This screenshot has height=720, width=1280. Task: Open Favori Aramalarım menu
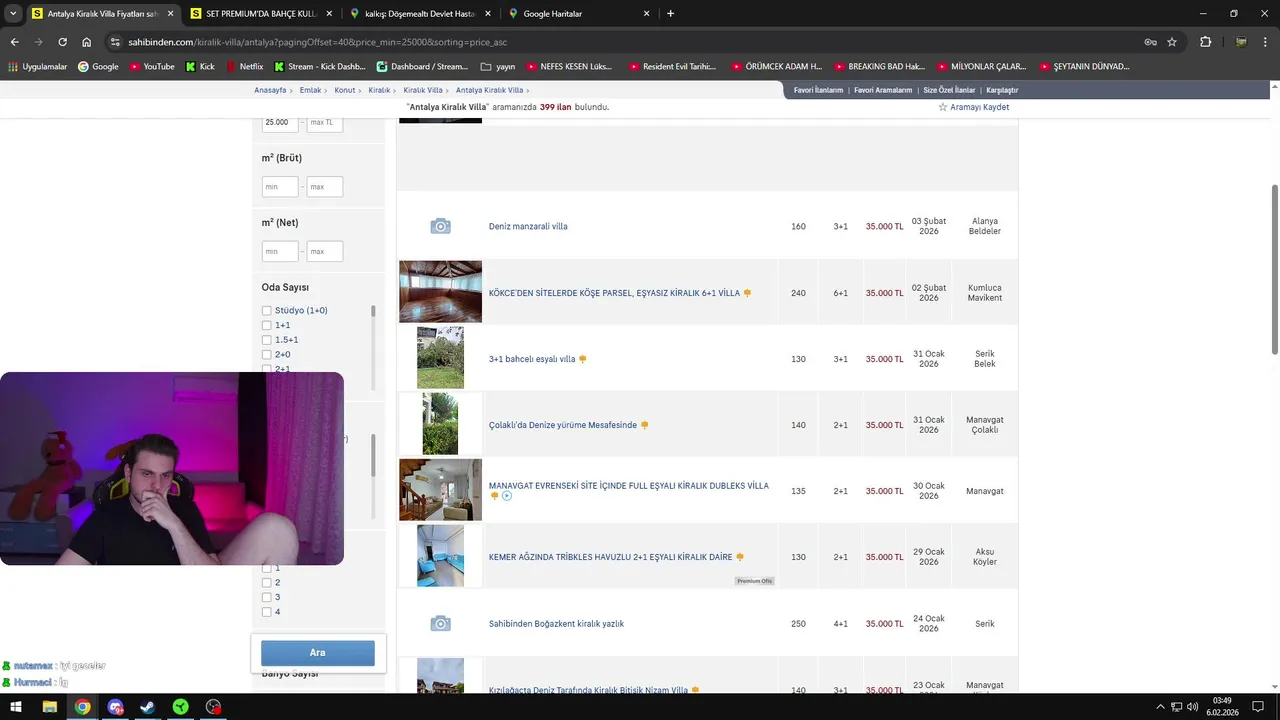pos(883,90)
